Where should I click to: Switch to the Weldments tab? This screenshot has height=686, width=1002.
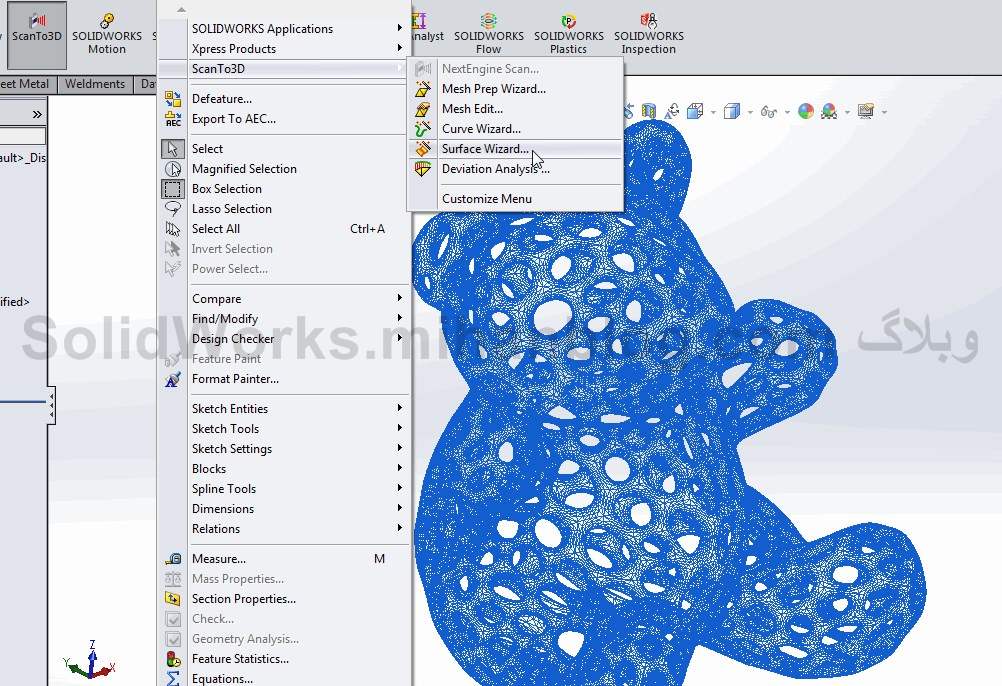[95, 84]
